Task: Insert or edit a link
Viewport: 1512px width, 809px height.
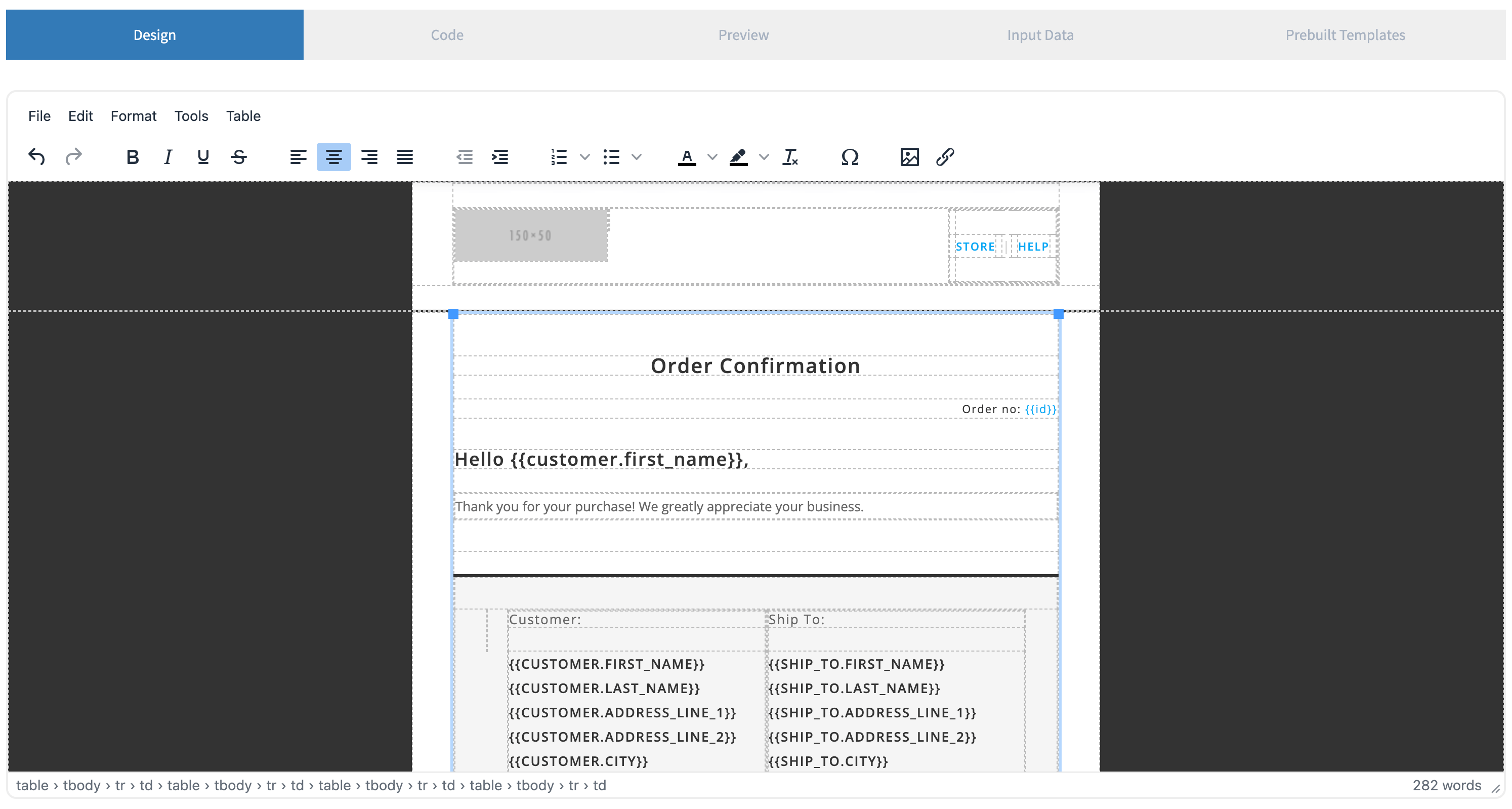Action: pos(945,157)
